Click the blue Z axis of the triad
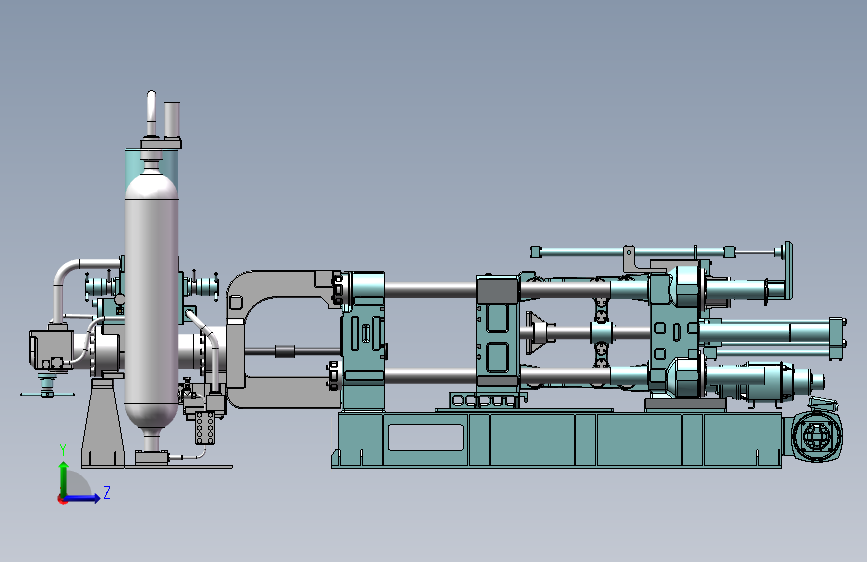Image resolution: width=867 pixels, height=562 pixels. (83, 498)
